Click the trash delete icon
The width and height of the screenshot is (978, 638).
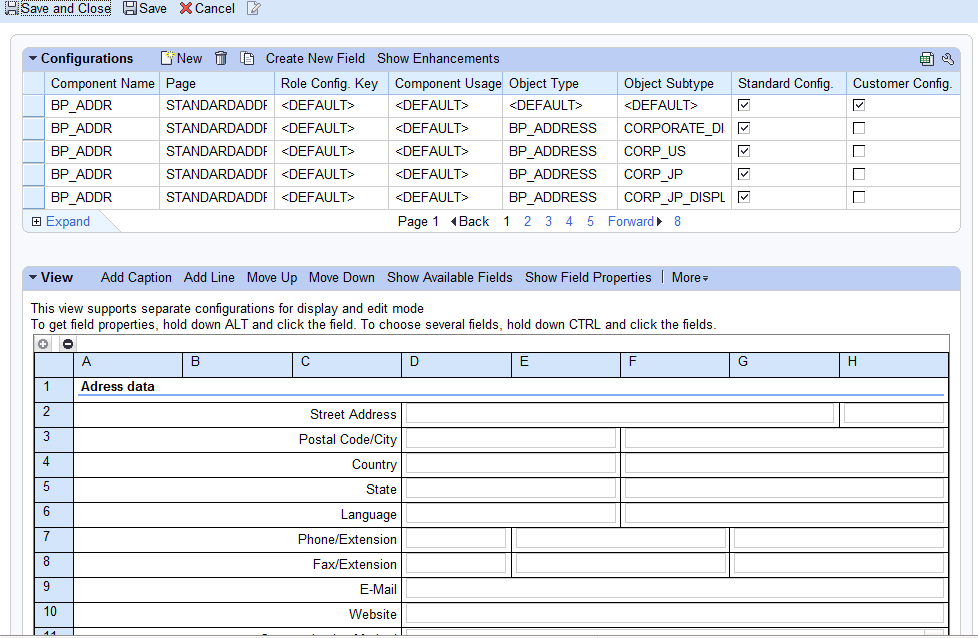click(x=221, y=58)
